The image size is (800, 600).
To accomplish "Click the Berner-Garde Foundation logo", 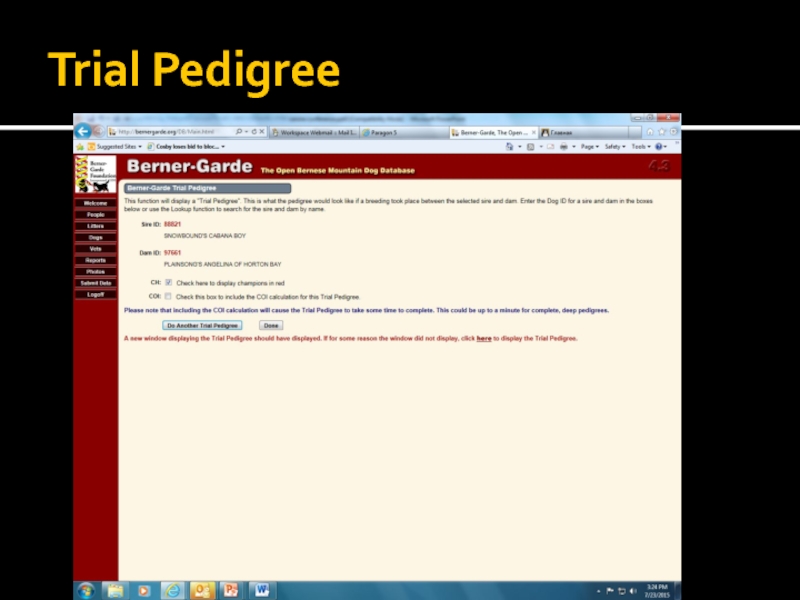I will point(95,174).
